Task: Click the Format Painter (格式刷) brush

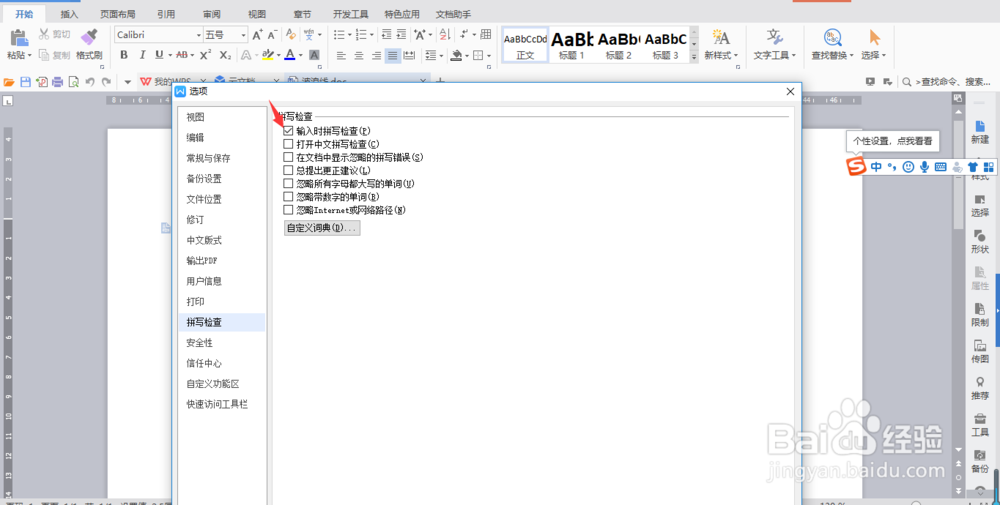Action: coord(89,38)
